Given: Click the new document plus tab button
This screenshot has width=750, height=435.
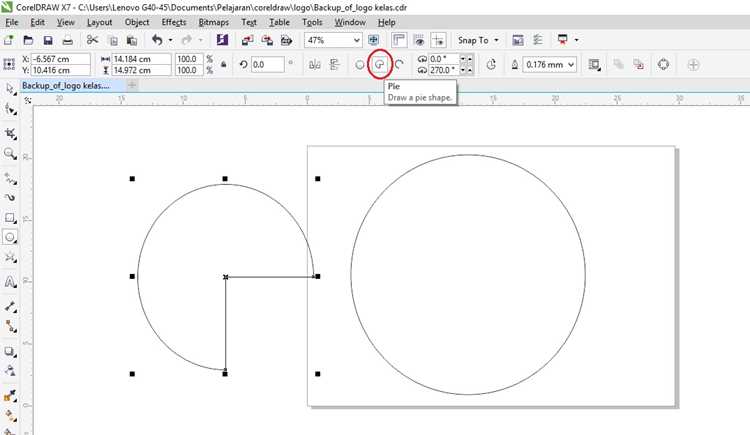Looking at the screenshot, I should coord(132,85).
